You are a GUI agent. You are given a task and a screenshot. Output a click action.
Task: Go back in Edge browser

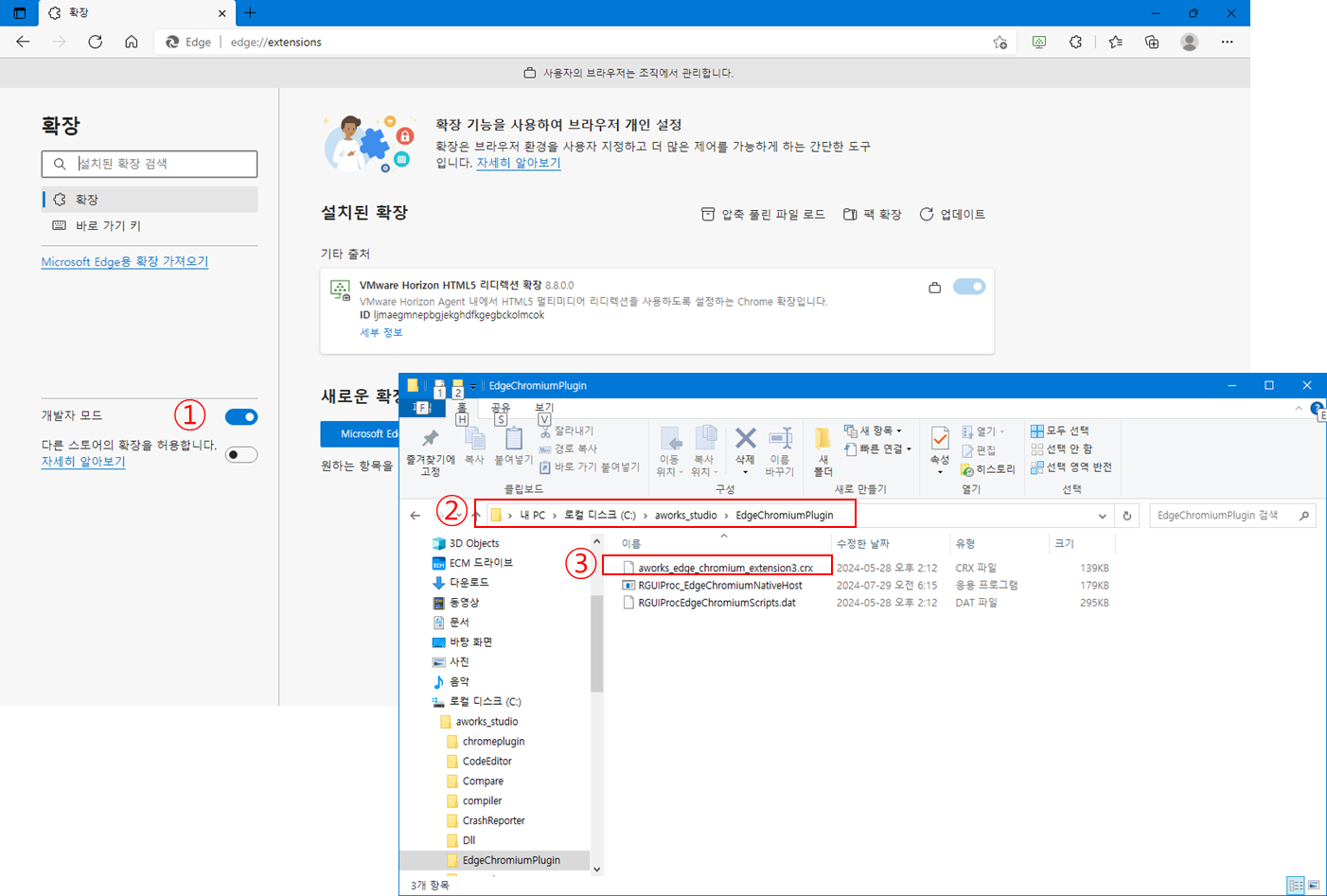click(x=24, y=42)
